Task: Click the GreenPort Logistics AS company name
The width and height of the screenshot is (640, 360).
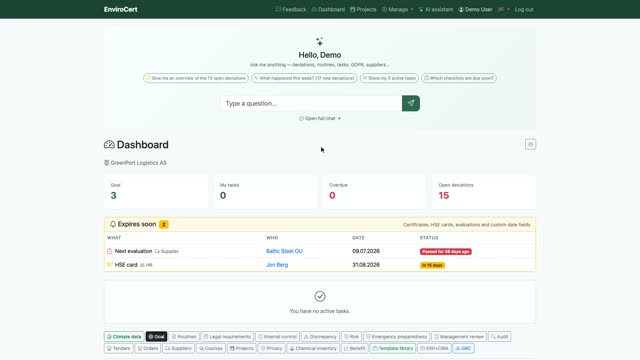Action: pyautogui.click(x=138, y=163)
